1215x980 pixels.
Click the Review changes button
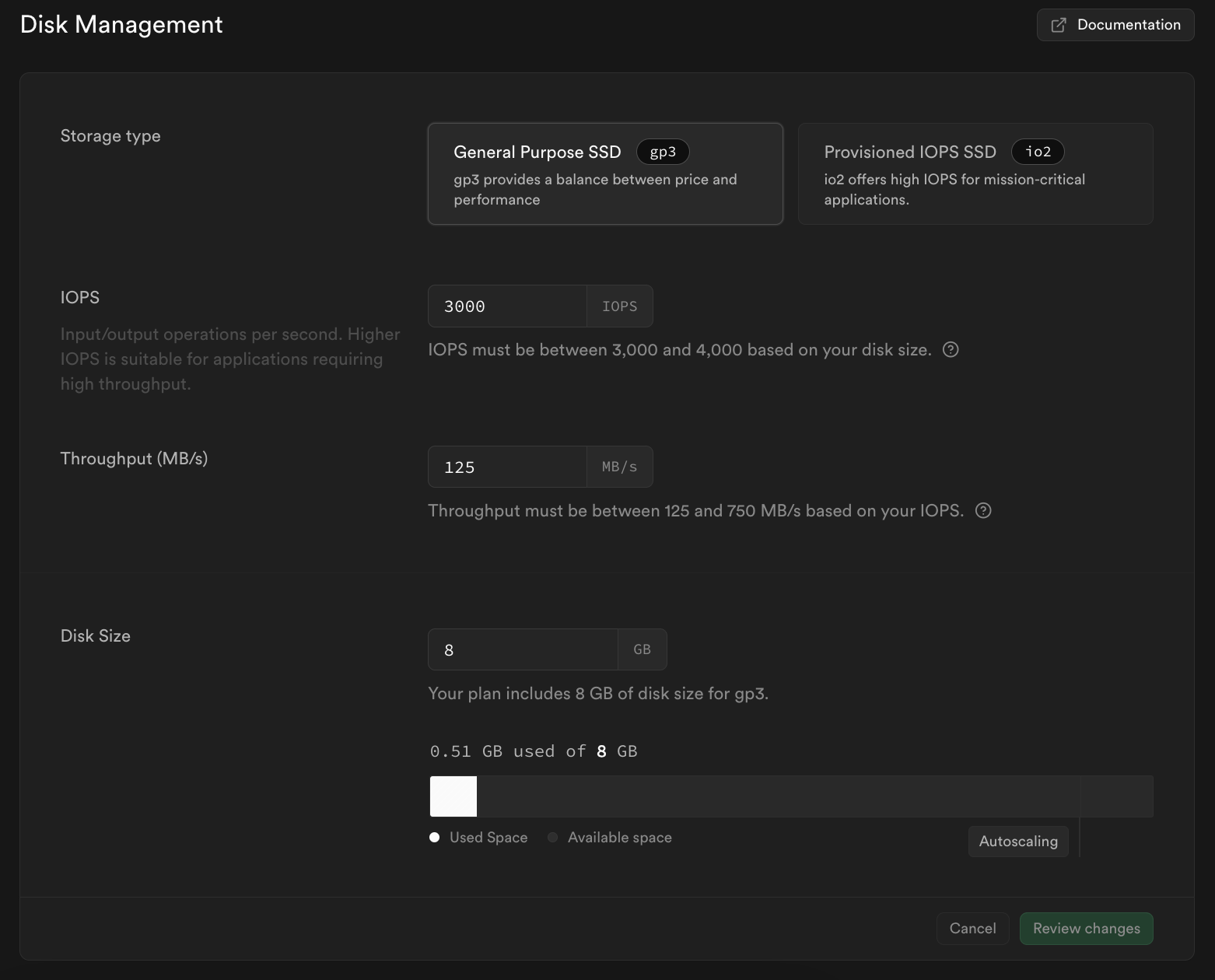pyautogui.click(x=1086, y=929)
